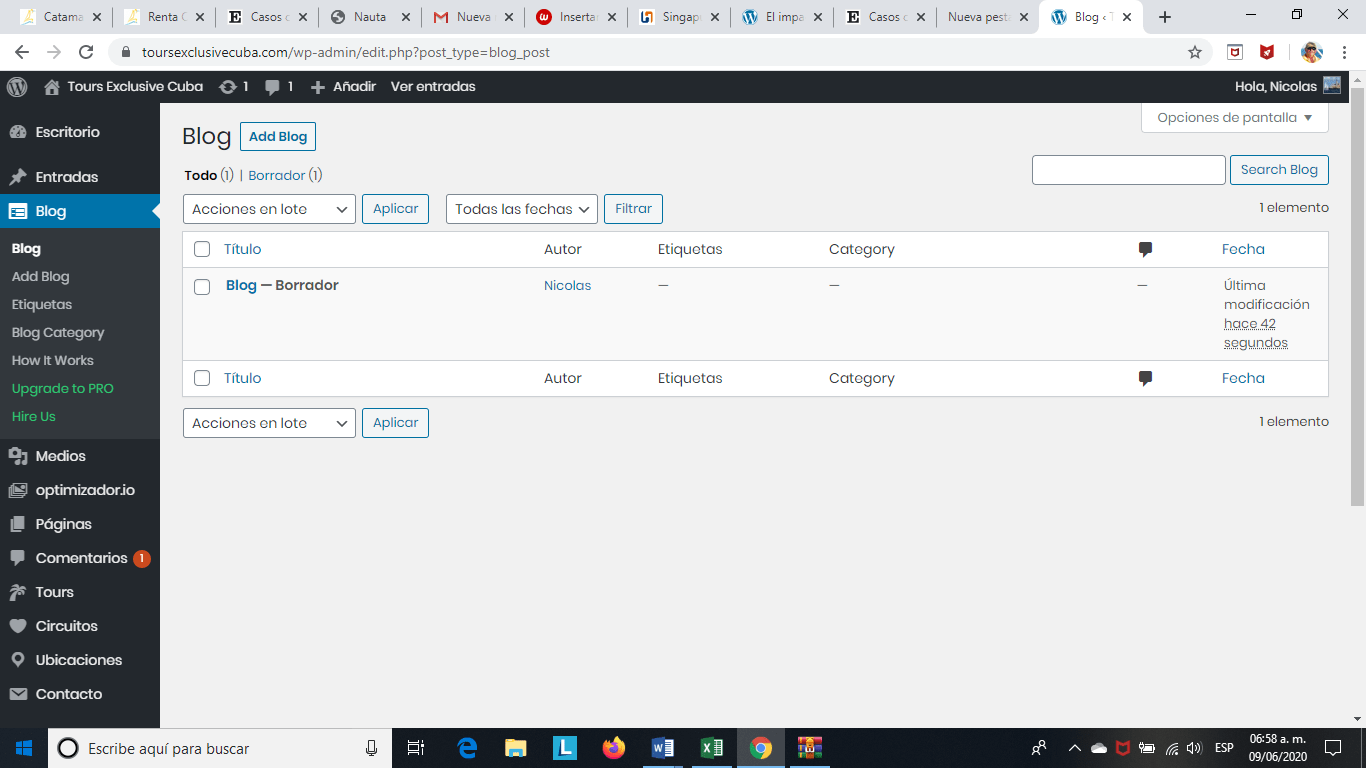Open Excel from the taskbar

711,748
